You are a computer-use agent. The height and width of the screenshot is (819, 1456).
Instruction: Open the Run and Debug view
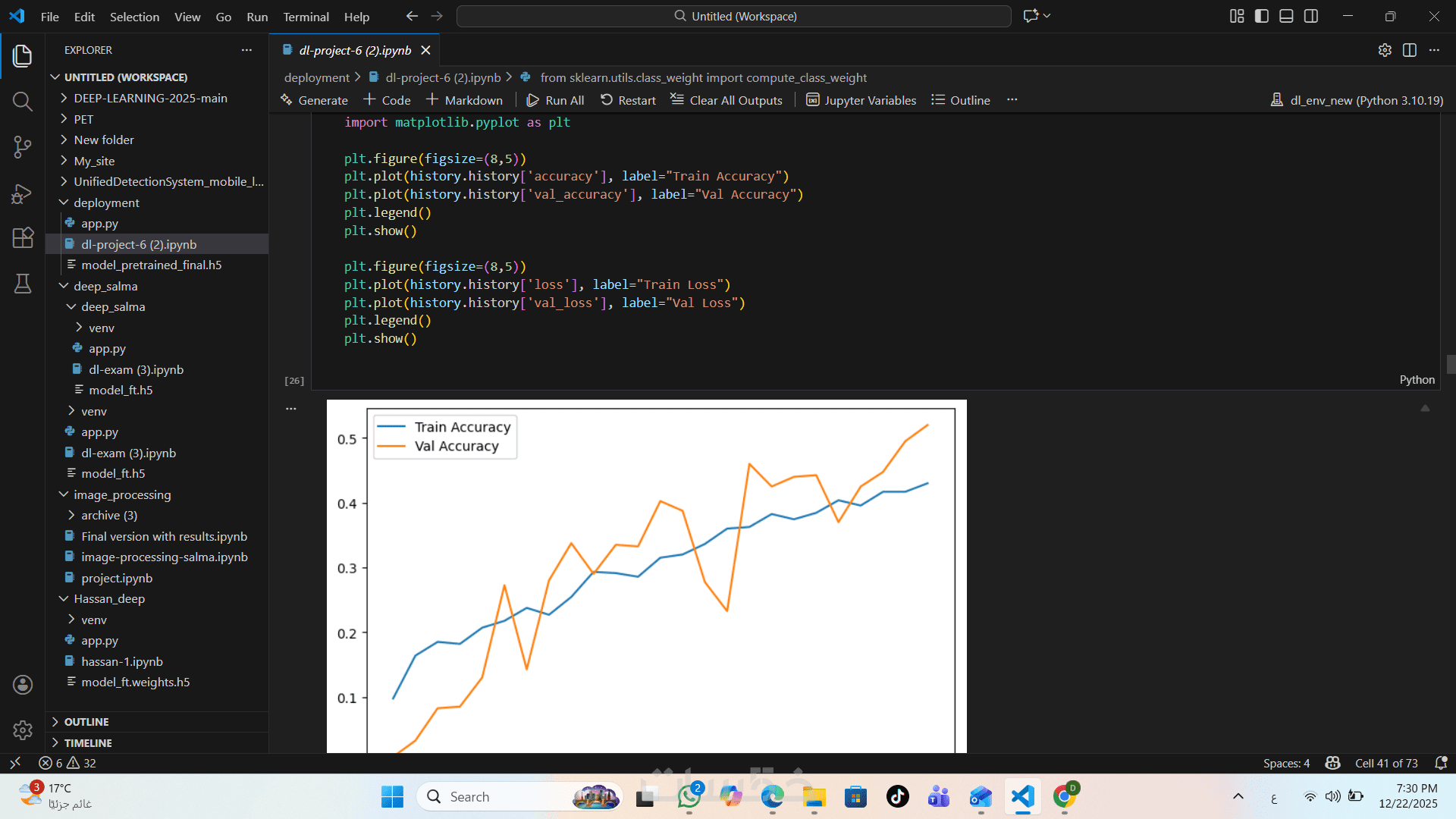click(x=23, y=193)
